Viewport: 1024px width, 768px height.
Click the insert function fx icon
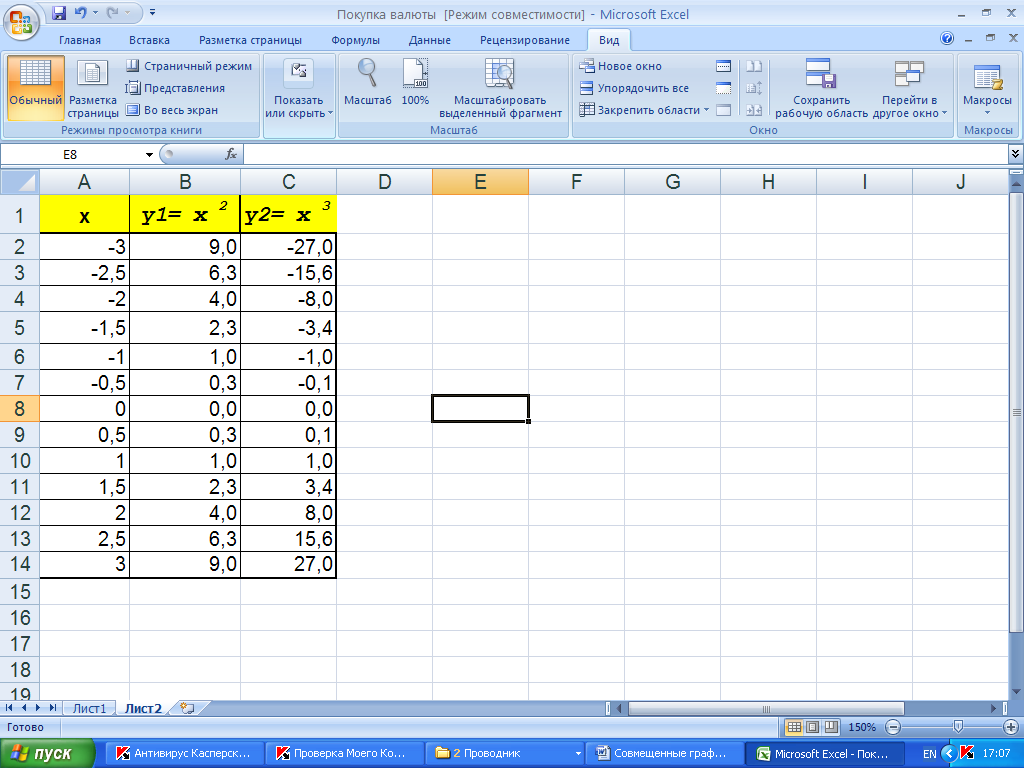click(231, 154)
